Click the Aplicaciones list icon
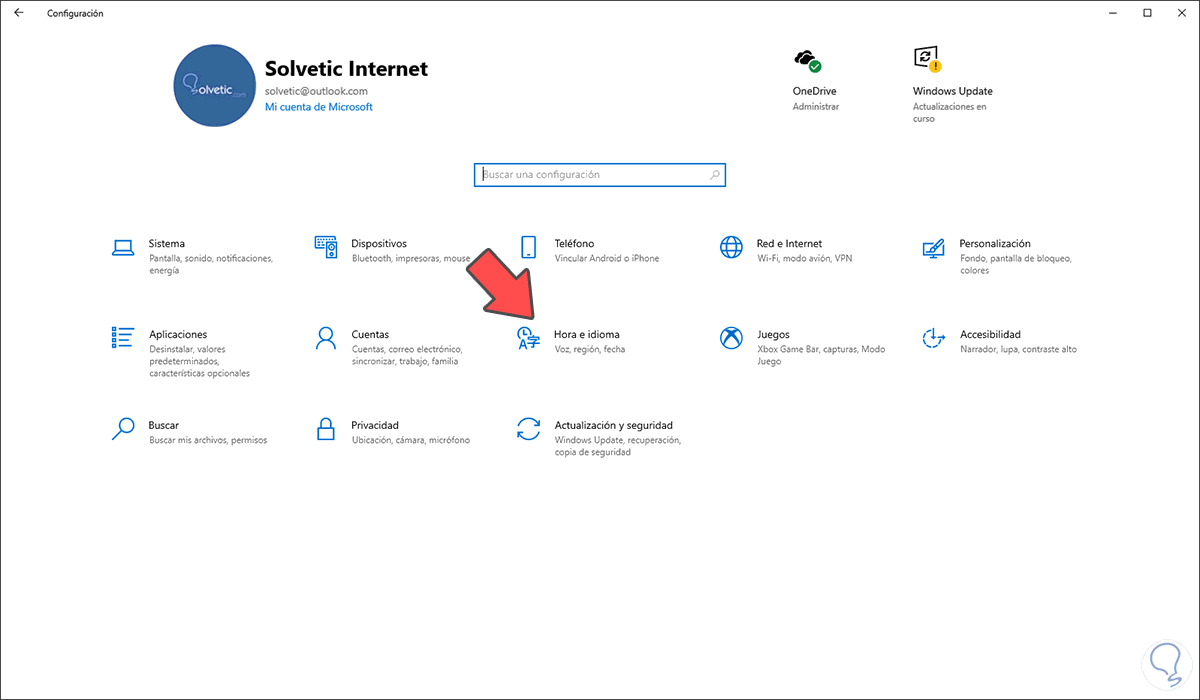The width and height of the screenshot is (1200, 700). click(123, 338)
